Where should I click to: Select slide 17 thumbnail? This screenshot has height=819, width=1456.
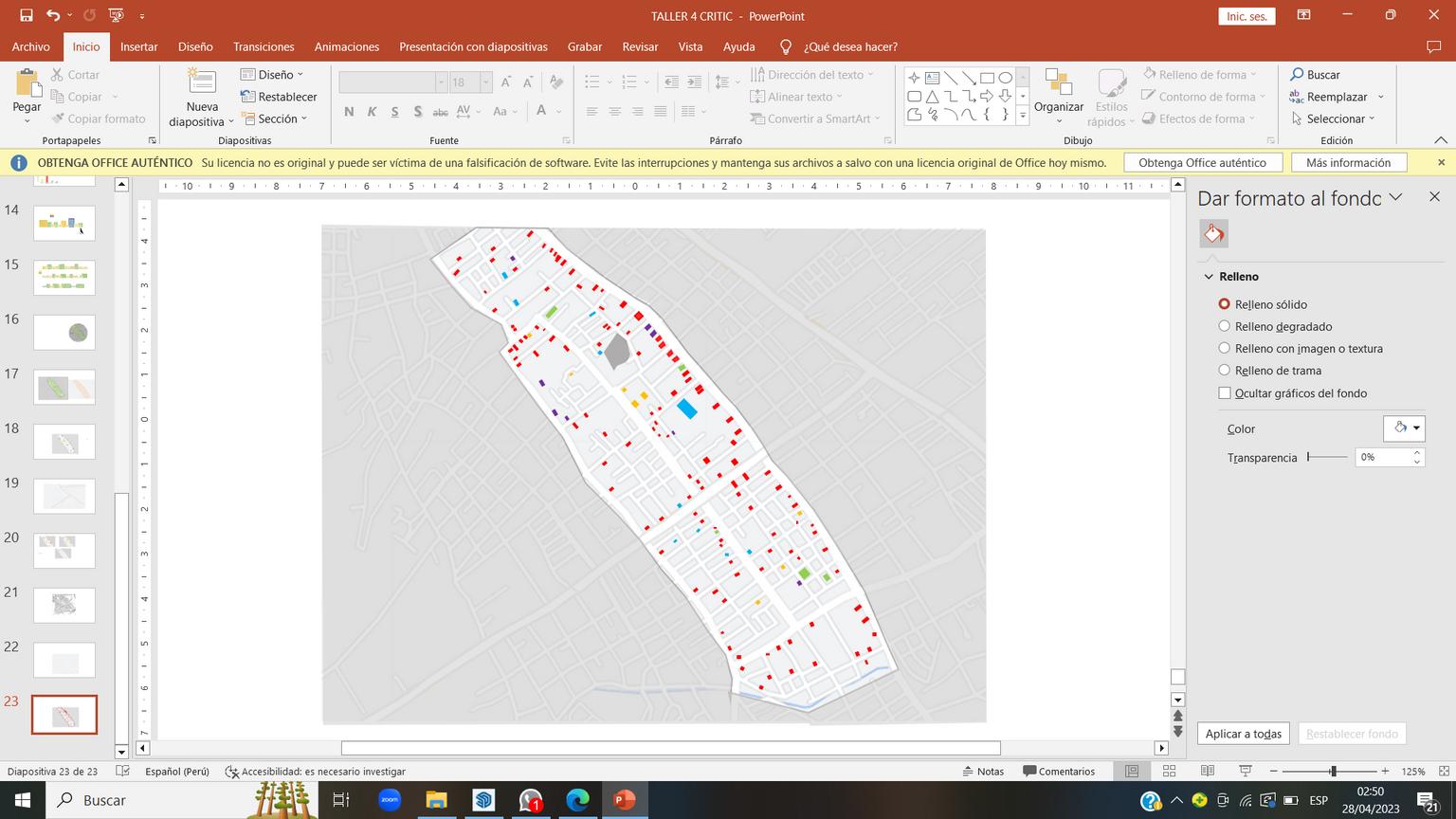pyautogui.click(x=64, y=387)
